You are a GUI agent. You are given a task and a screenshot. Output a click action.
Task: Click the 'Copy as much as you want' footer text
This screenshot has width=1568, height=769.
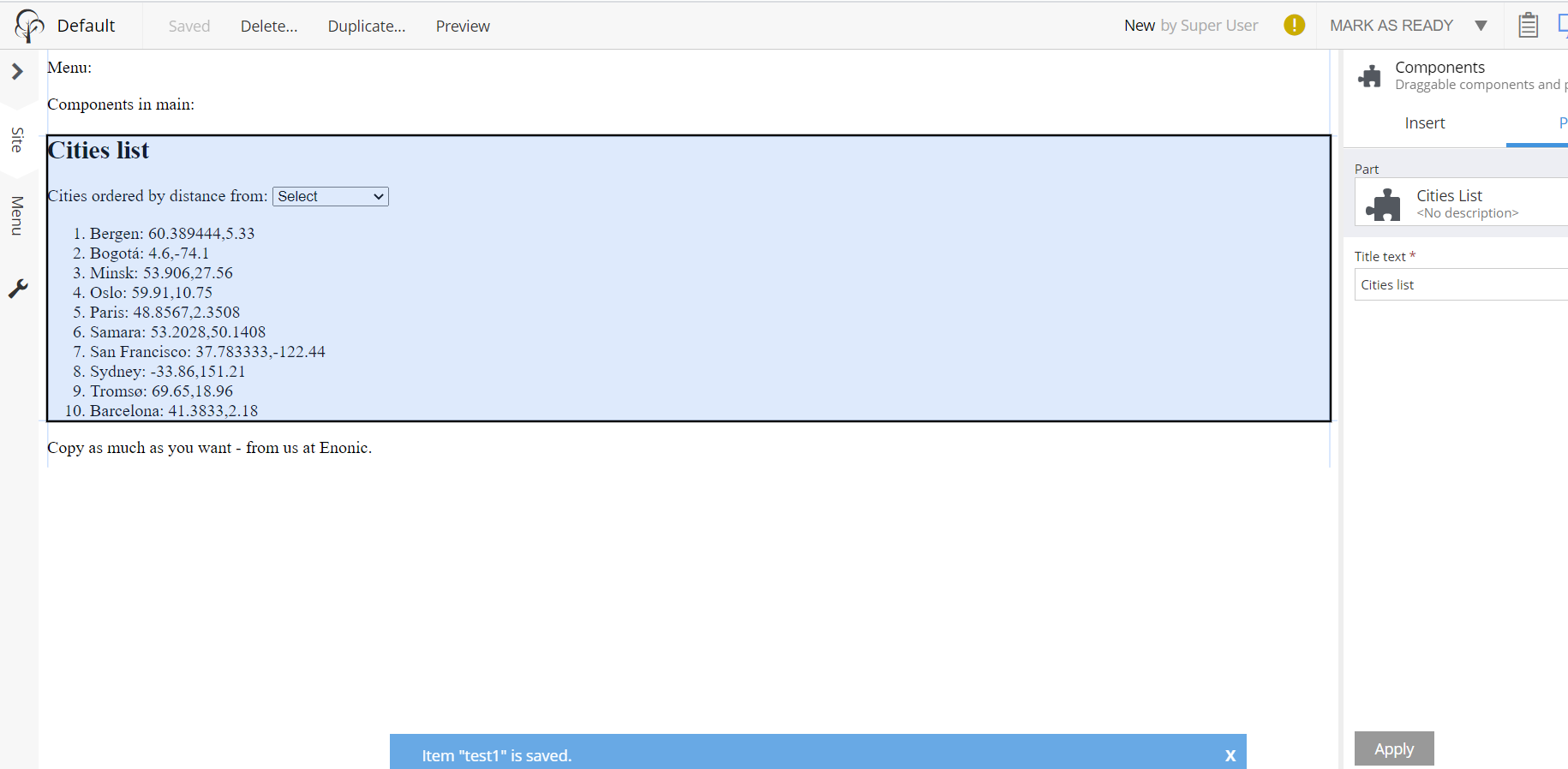pos(209,448)
